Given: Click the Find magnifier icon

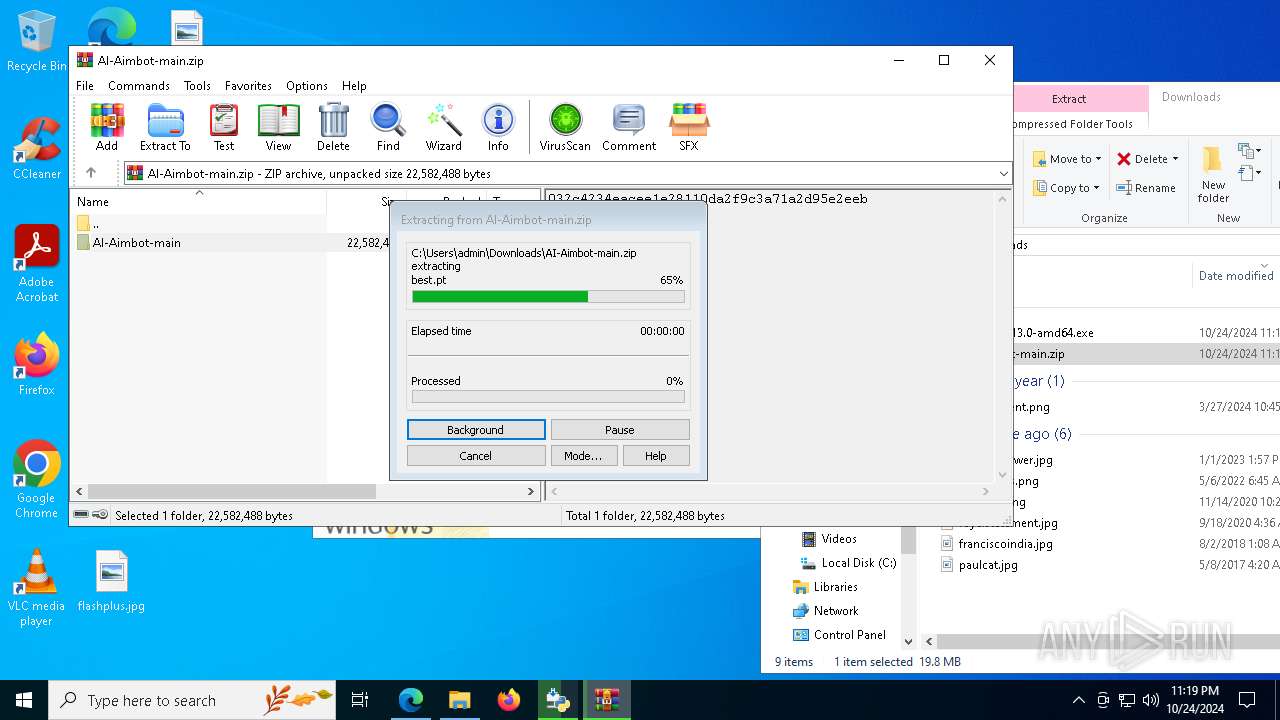Looking at the screenshot, I should coord(388,127).
